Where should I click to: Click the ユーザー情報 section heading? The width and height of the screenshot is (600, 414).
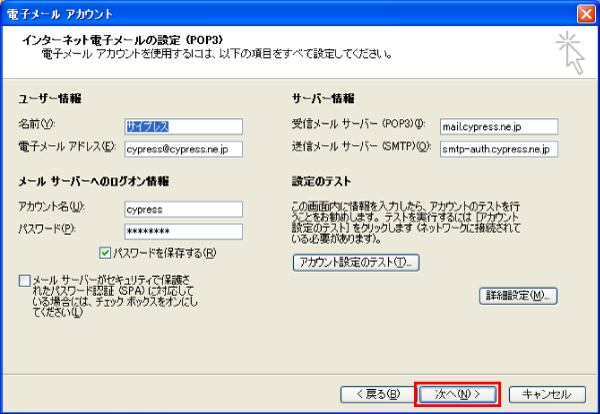[50, 98]
